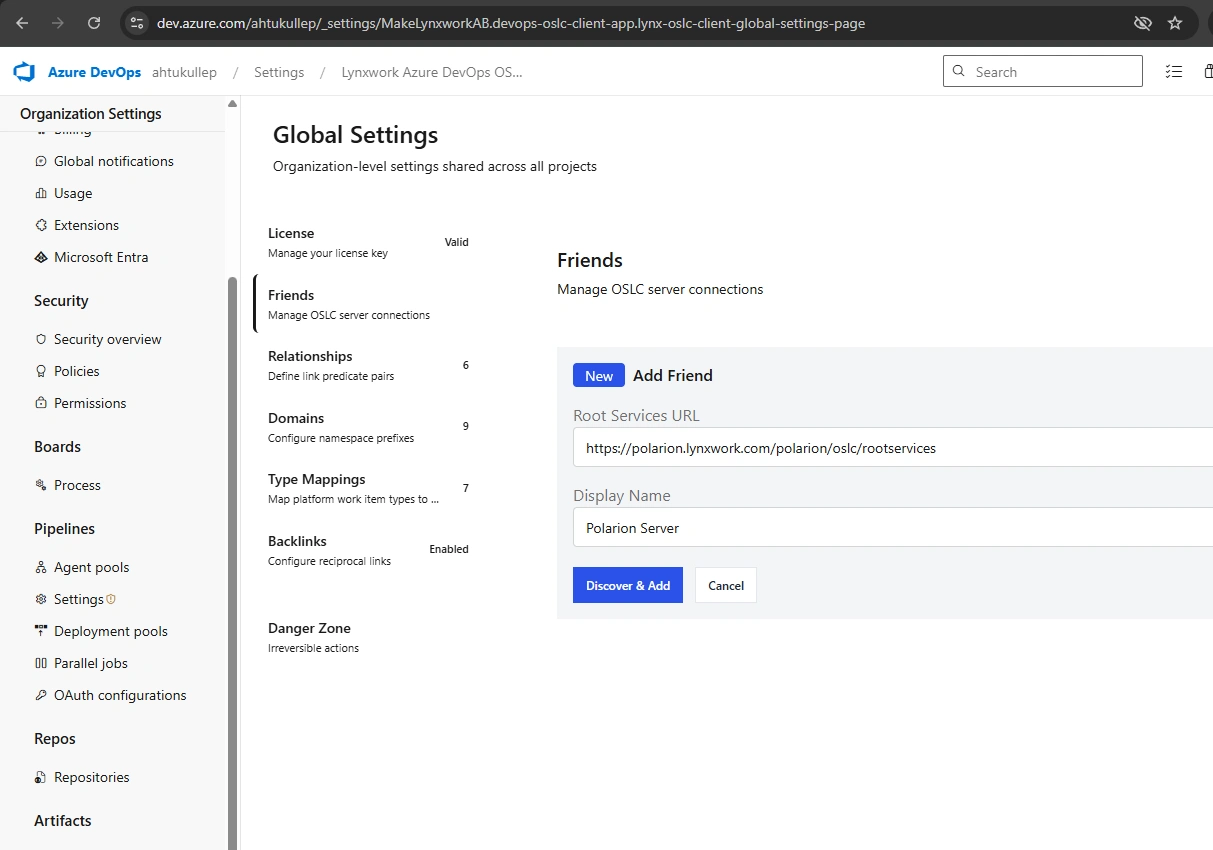Open the License settings tab
The width and height of the screenshot is (1213, 850).
367,242
